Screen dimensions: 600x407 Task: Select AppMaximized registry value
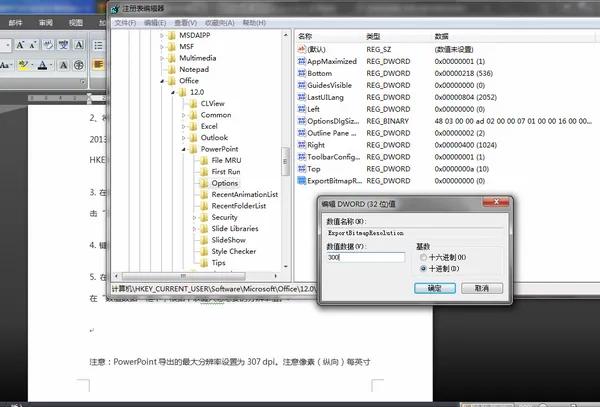point(332,61)
